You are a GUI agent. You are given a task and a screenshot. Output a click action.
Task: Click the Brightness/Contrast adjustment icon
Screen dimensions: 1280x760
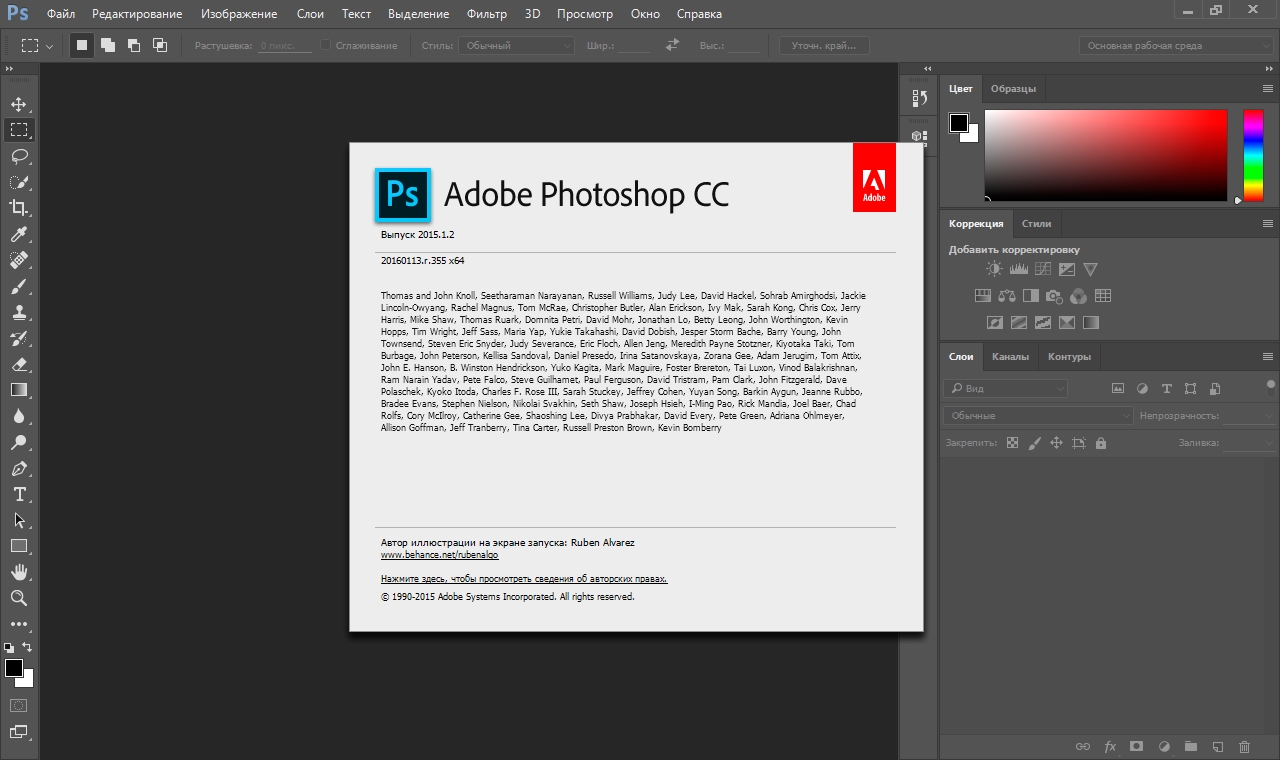point(994,269)
